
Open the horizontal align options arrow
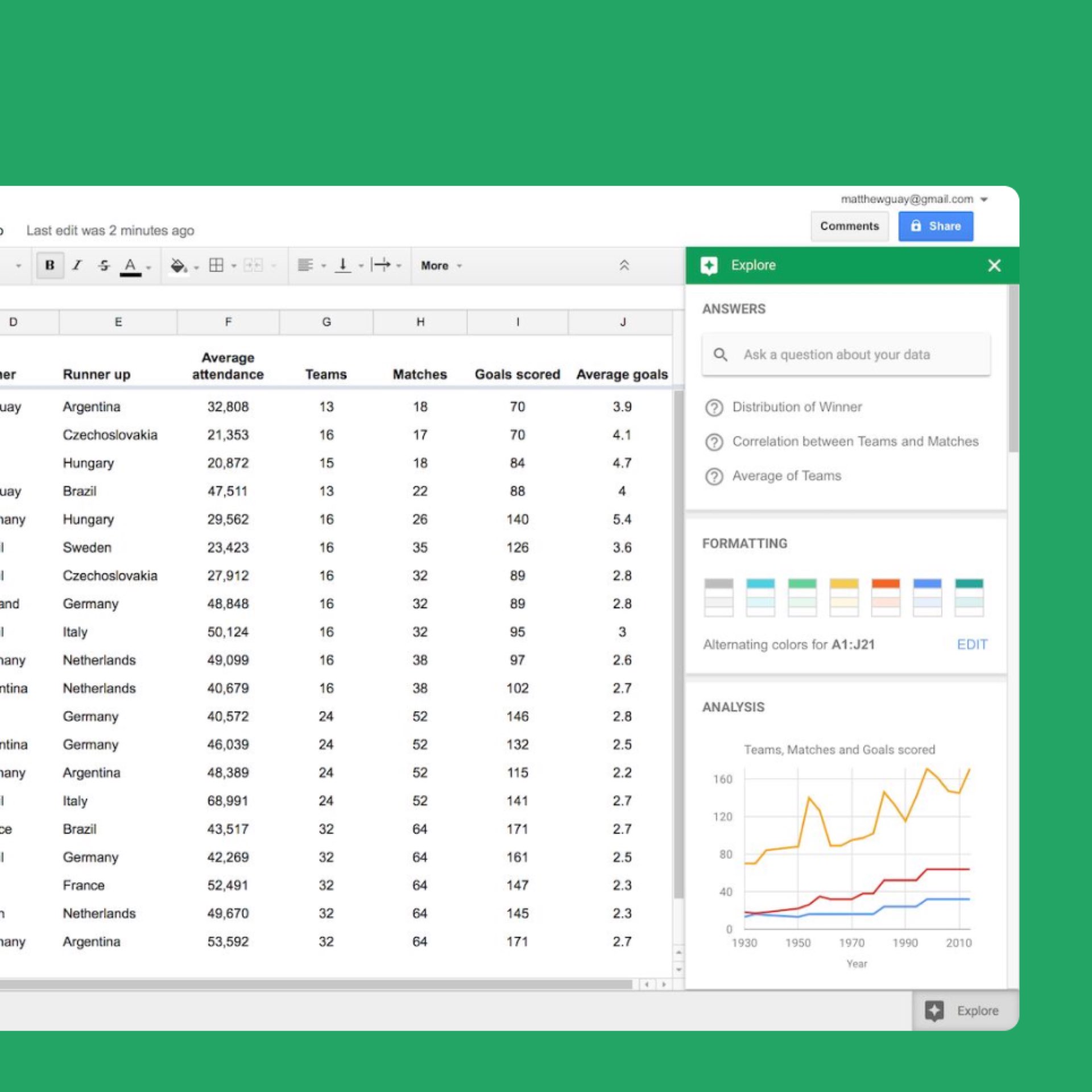tap(323, 265)
